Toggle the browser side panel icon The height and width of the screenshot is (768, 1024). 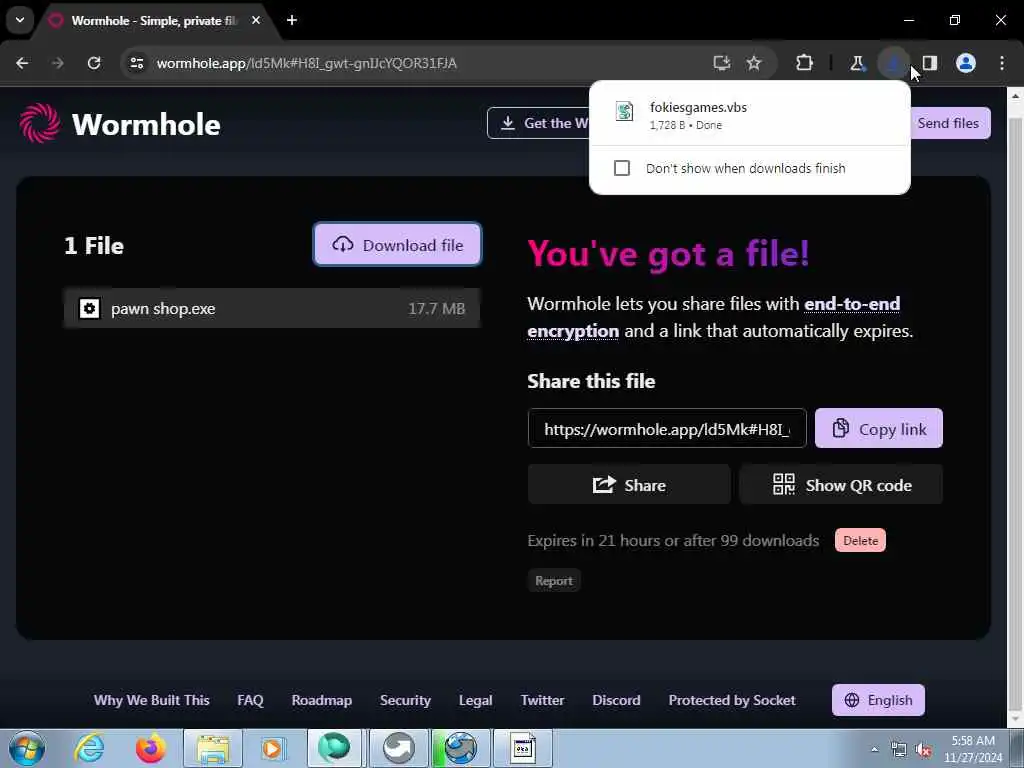point(929,63)
